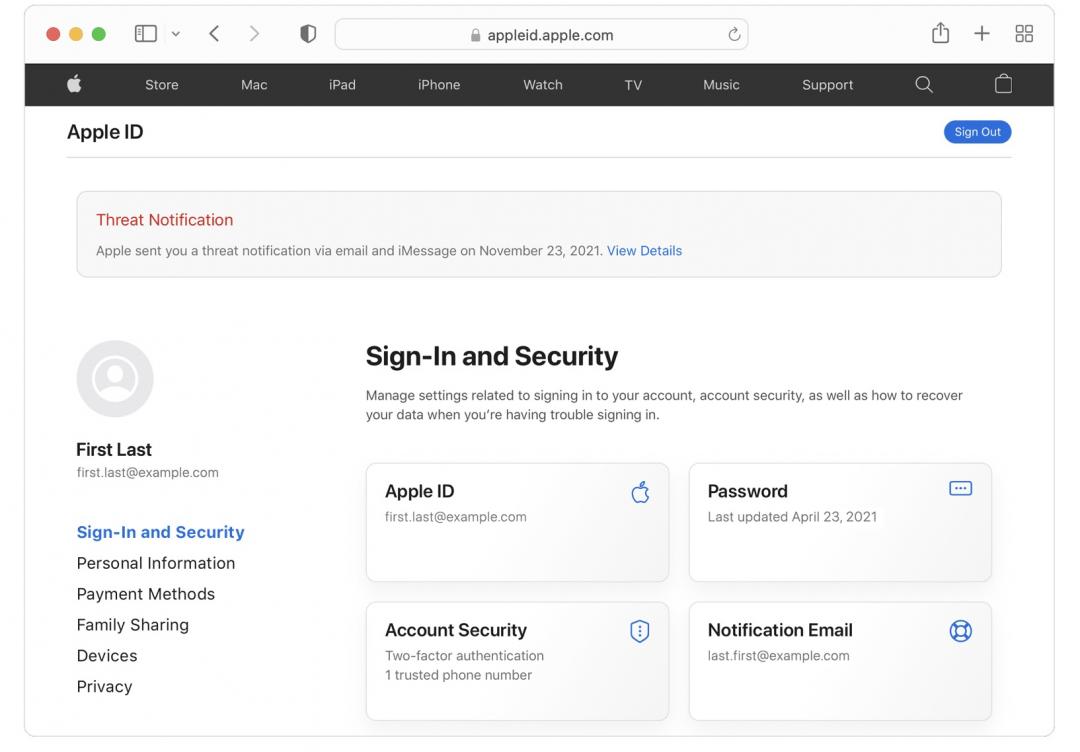Viewport: 1080px width, 752px height.
Task: Click the Sign Out button
Action: click(x=977, y=132)
